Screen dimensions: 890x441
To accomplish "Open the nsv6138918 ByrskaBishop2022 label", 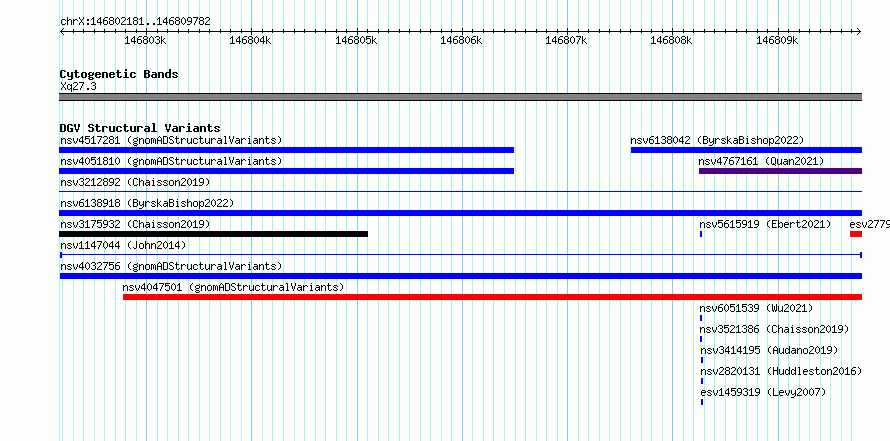I will (147, 203).
